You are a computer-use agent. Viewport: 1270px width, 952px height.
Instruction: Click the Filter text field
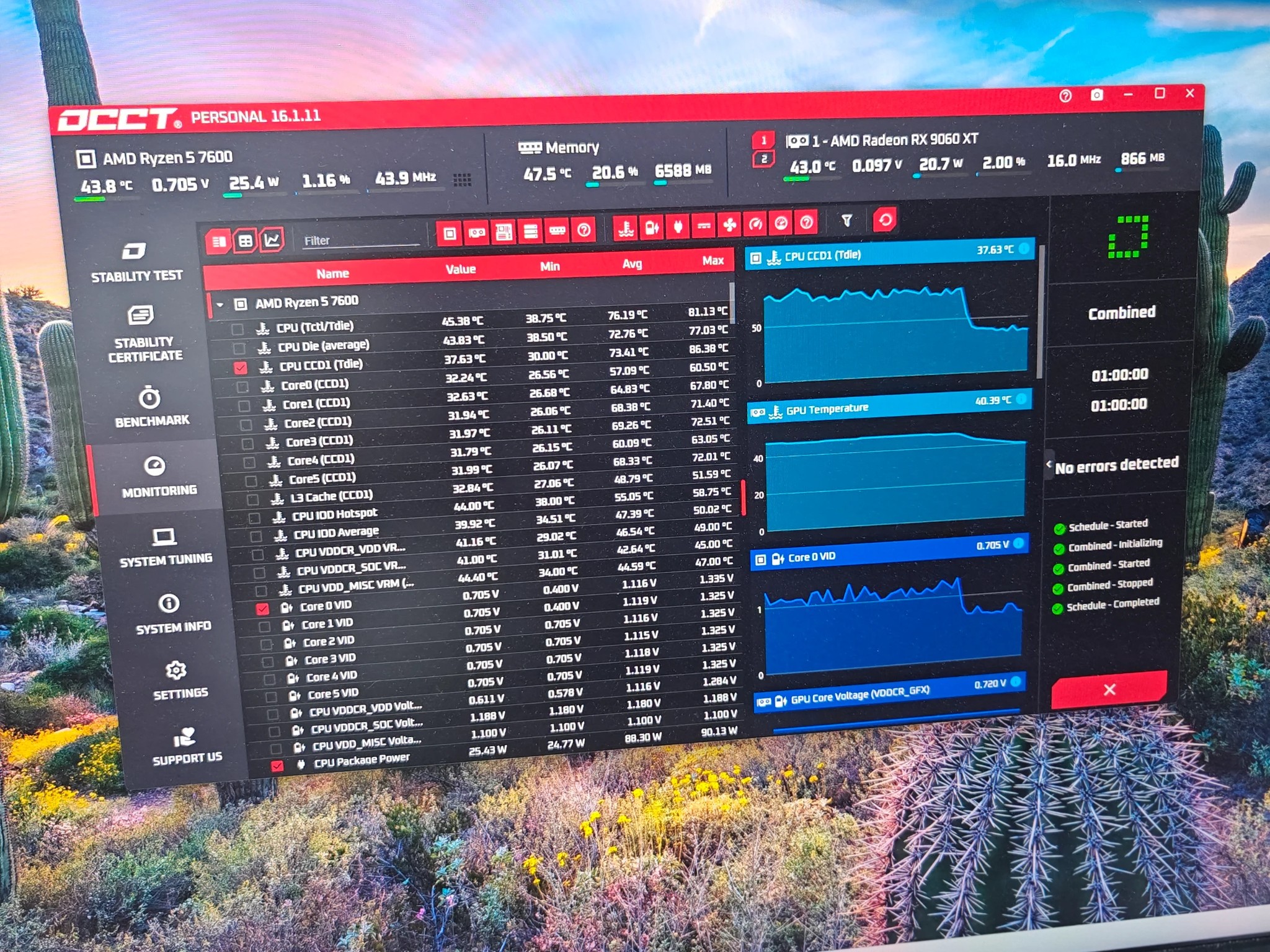coord(361,239)
